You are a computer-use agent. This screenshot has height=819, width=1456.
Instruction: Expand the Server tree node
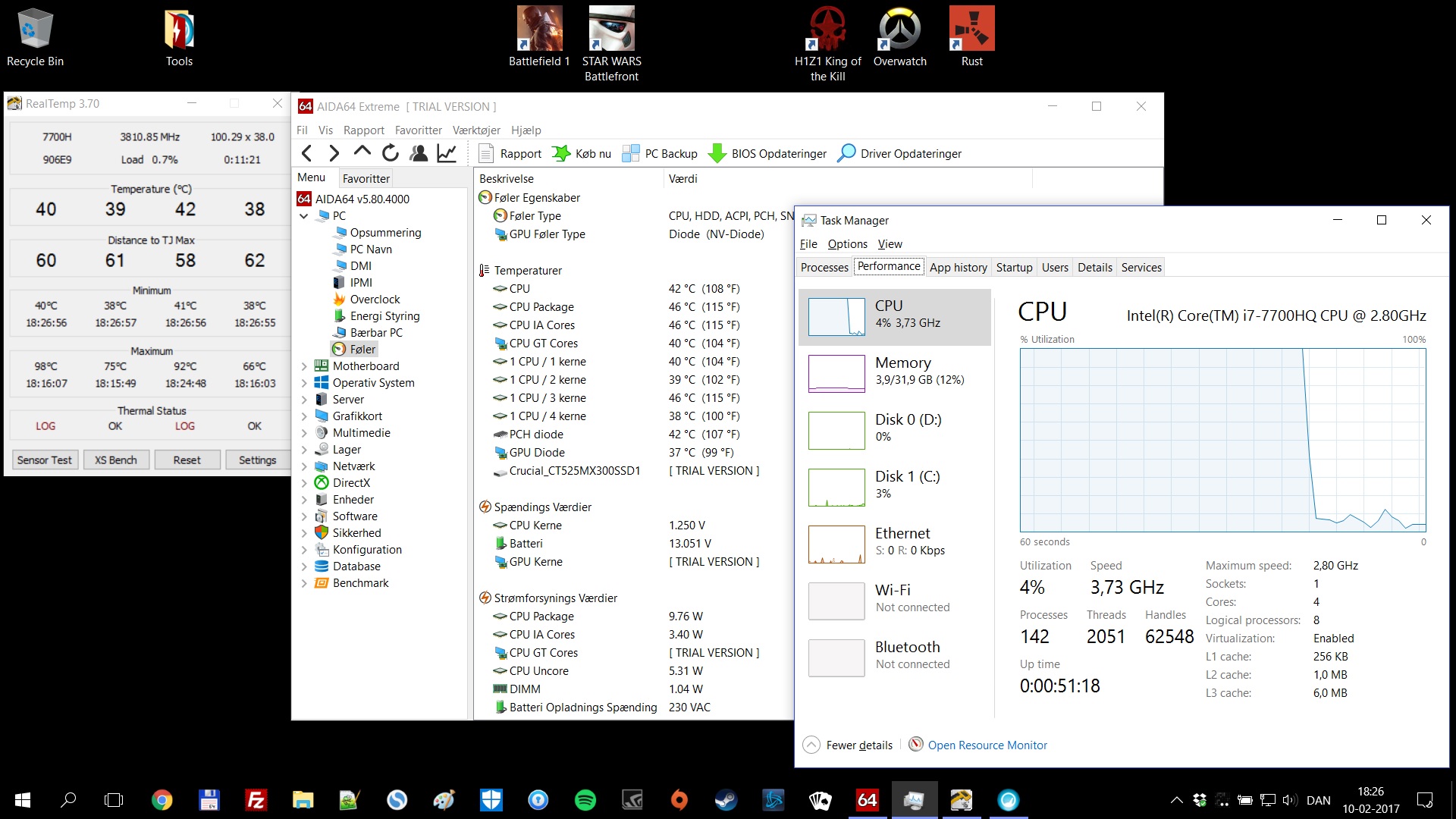(x=304, y=400)
